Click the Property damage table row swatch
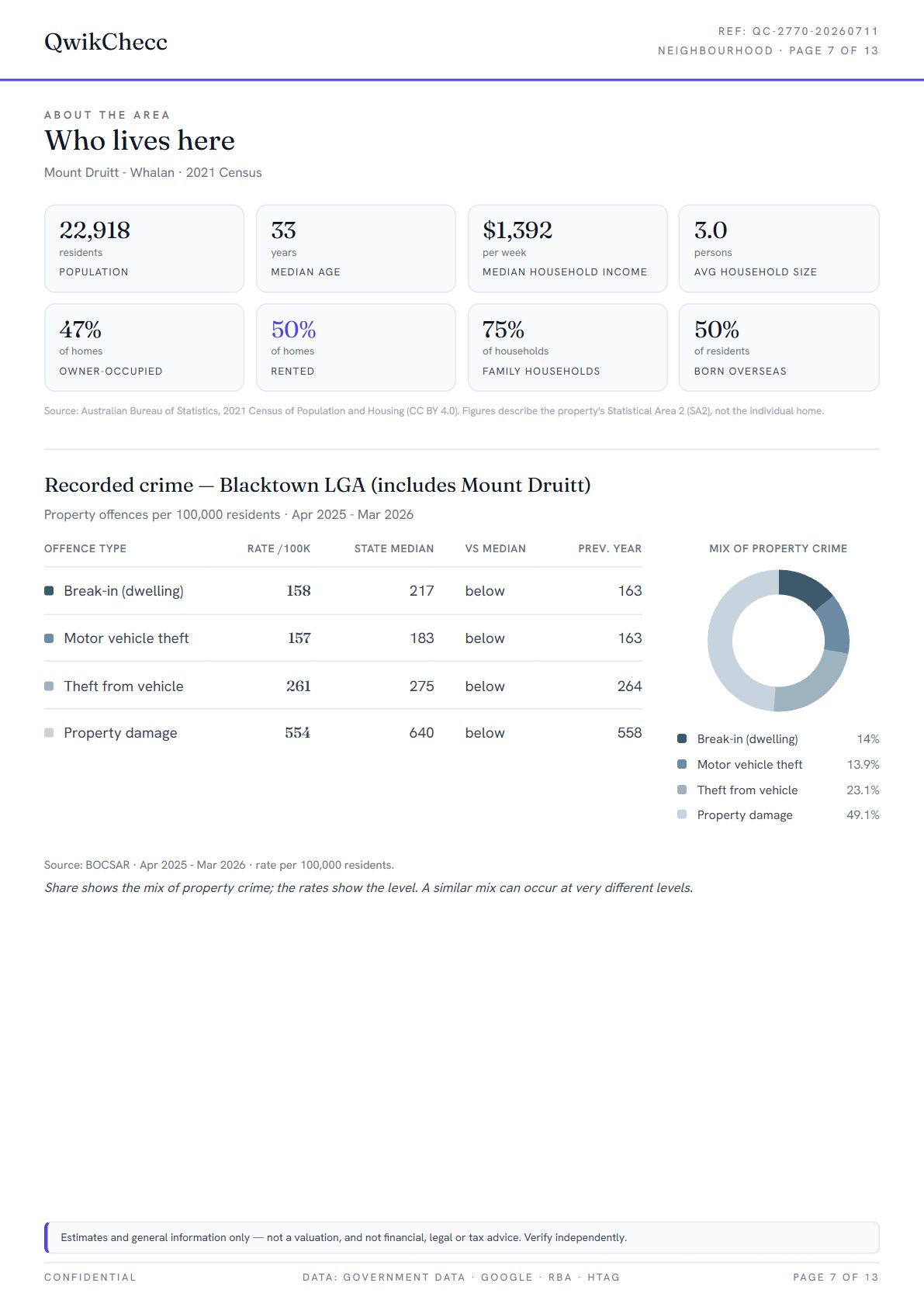 click(49, 733)
